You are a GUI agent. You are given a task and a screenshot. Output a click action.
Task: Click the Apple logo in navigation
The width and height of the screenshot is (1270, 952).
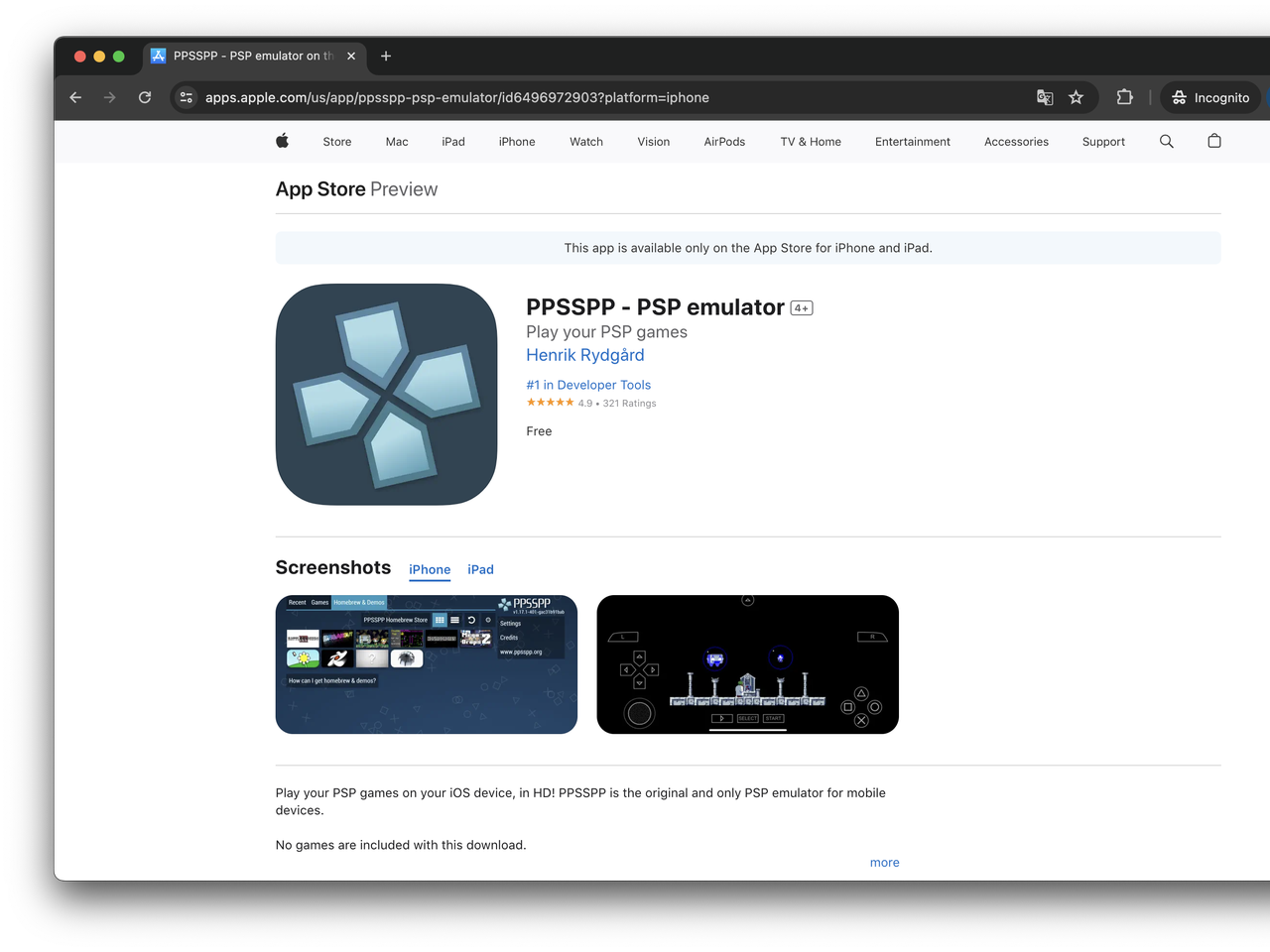(x=283, y=141)
